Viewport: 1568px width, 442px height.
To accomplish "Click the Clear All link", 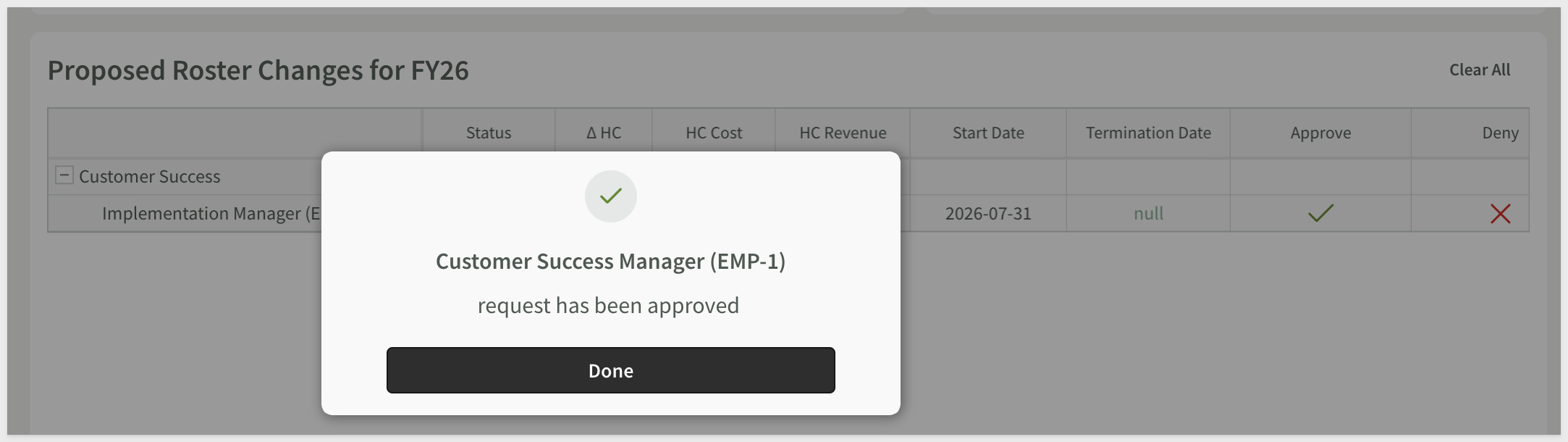I will 1479,70.
